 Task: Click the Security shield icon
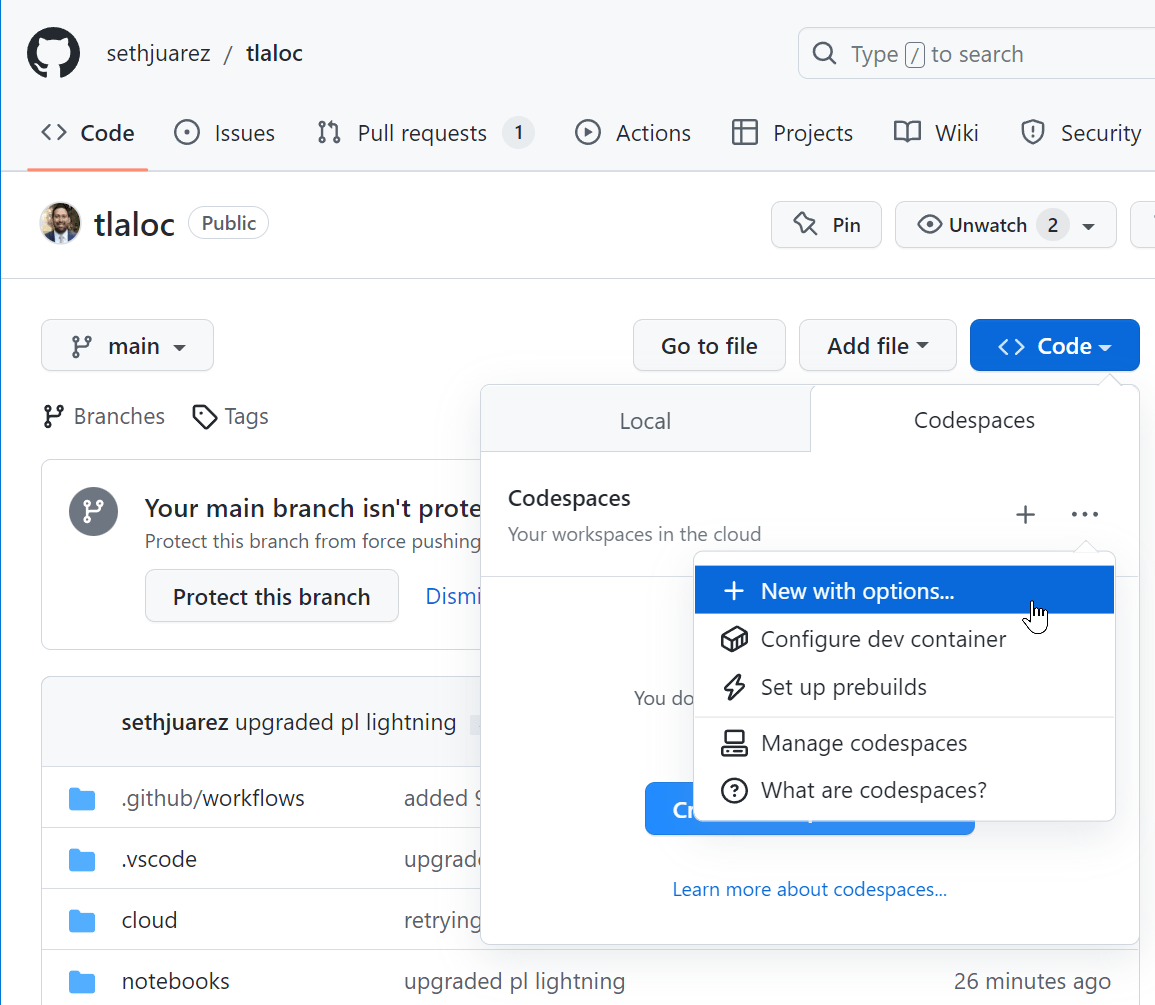coord(1031,132)
